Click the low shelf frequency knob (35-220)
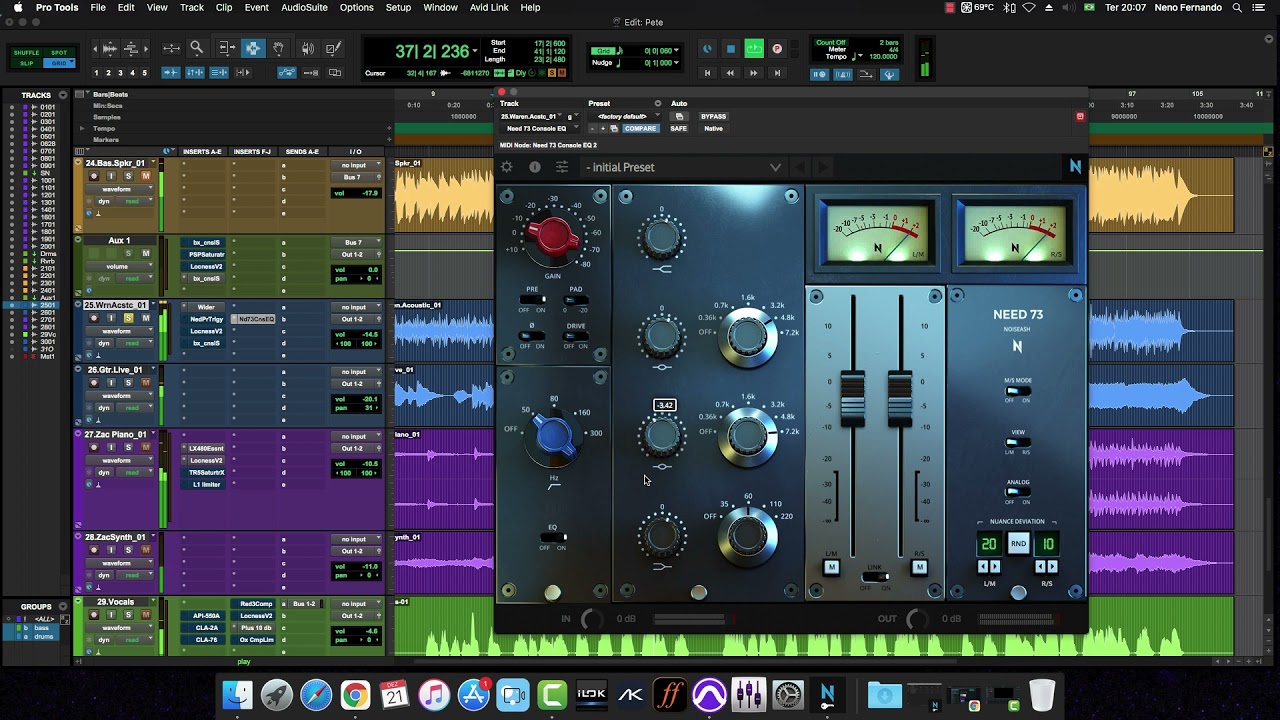This screenshot has height=720, width=1280. [x=747, y=534]
